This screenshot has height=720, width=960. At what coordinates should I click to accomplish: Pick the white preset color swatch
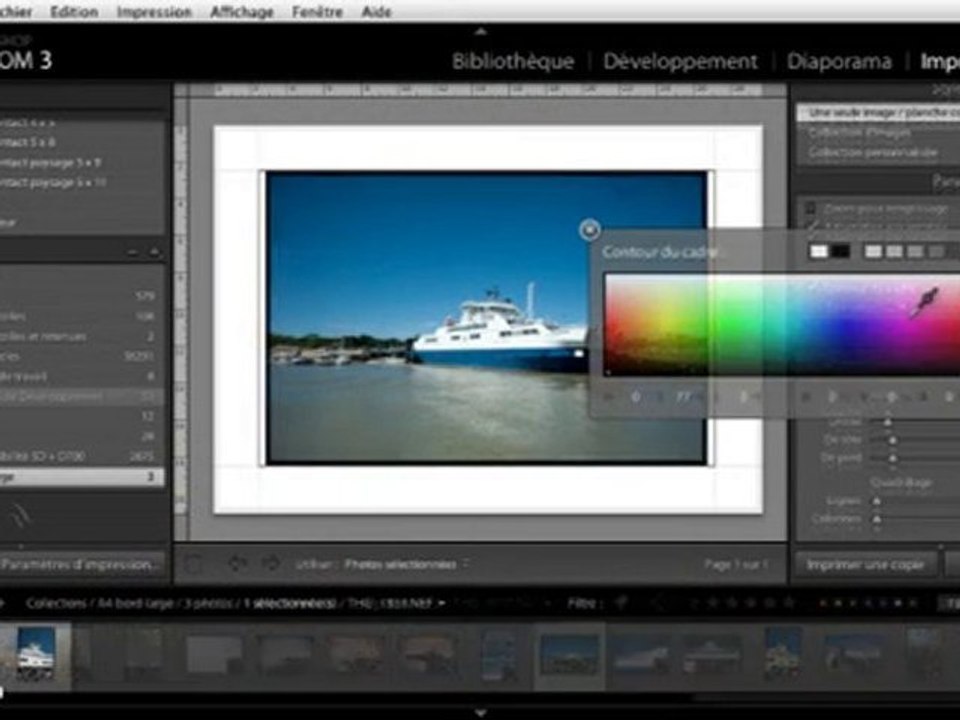click(x=819, y=251)
